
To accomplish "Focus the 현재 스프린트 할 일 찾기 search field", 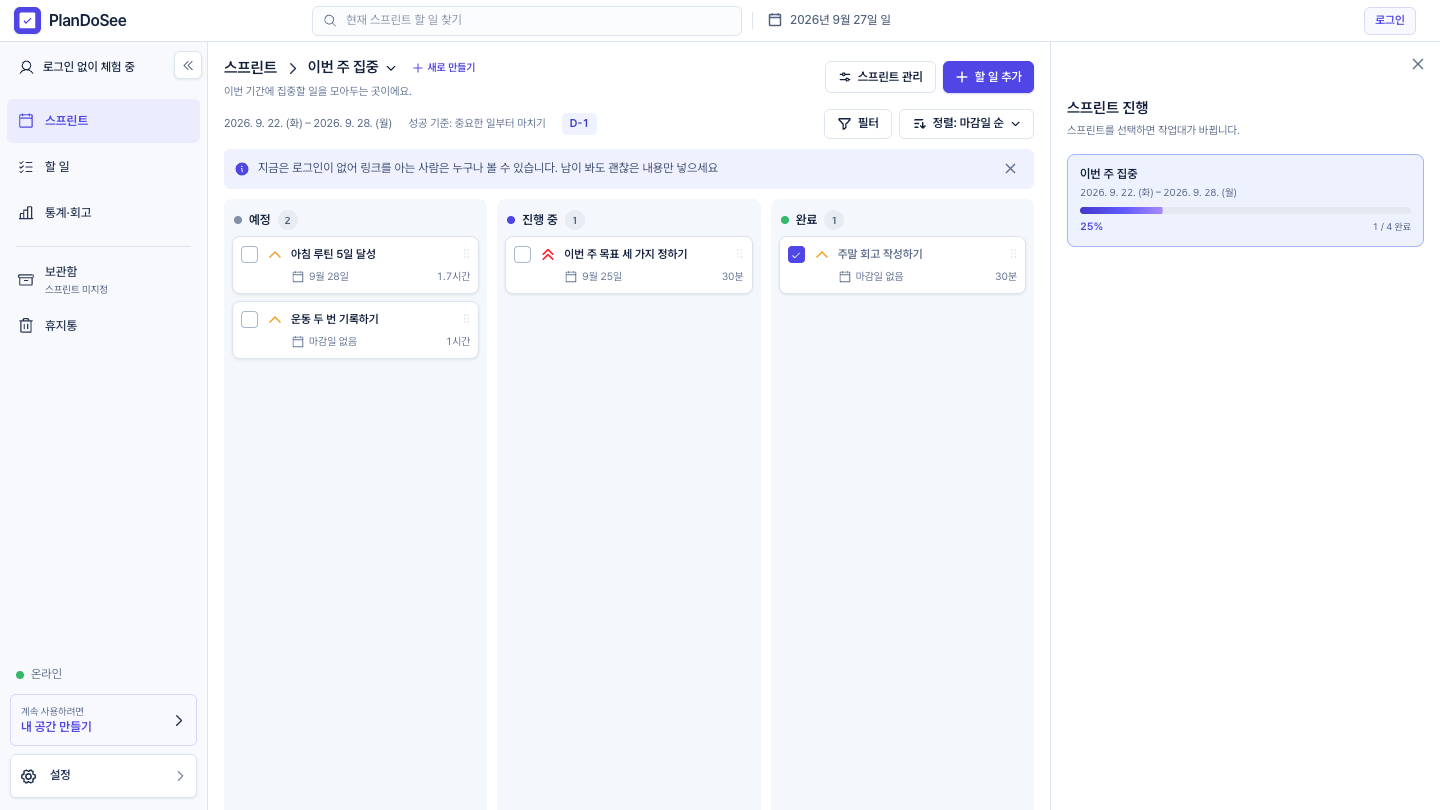I will pyautogui.click(x=527, y=20).
